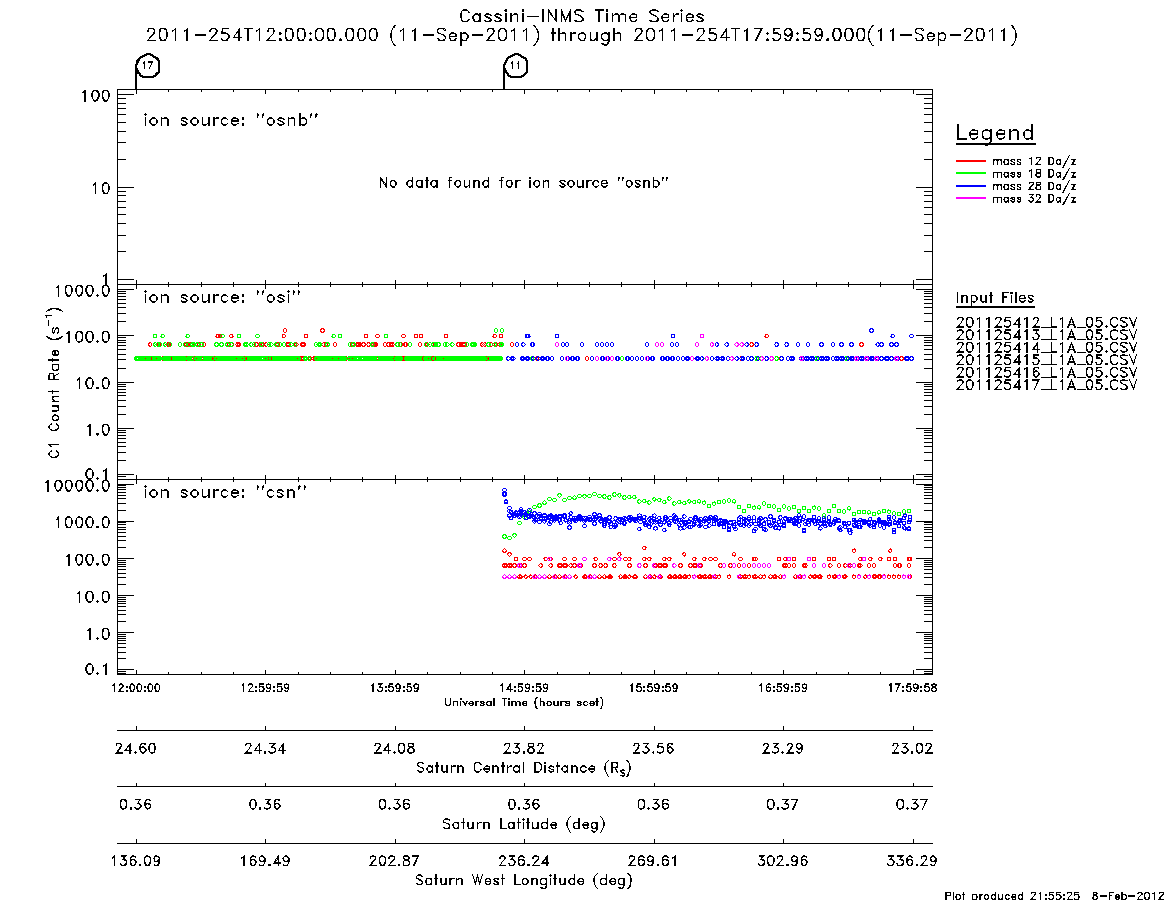Click the 14:59:59 time tick label
The image size is (1165, 900).
coord(524,687)
